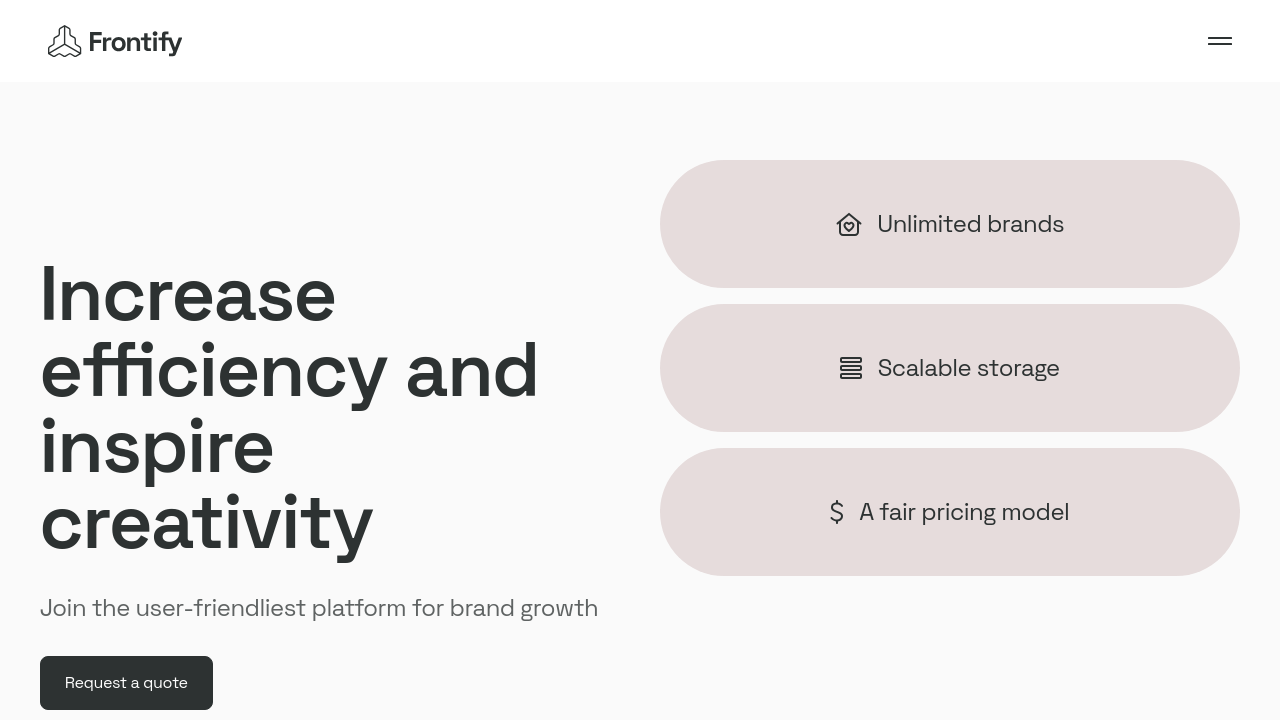The image size is (1280, 720).
Task: Click the words brand growth in the tagline
Action: point(523,608)
